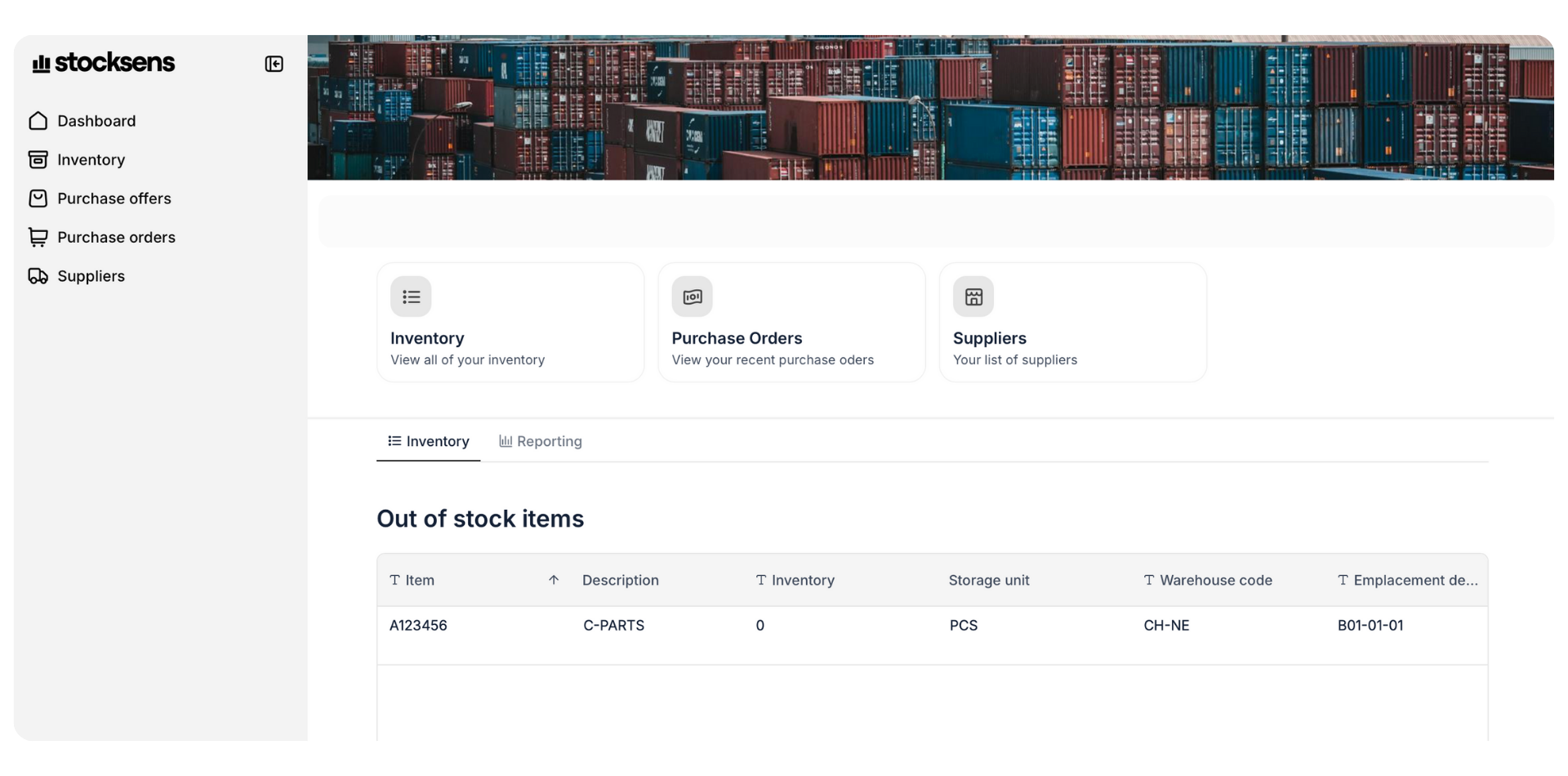Click the store icon on Suppliers card

(973, 297)
